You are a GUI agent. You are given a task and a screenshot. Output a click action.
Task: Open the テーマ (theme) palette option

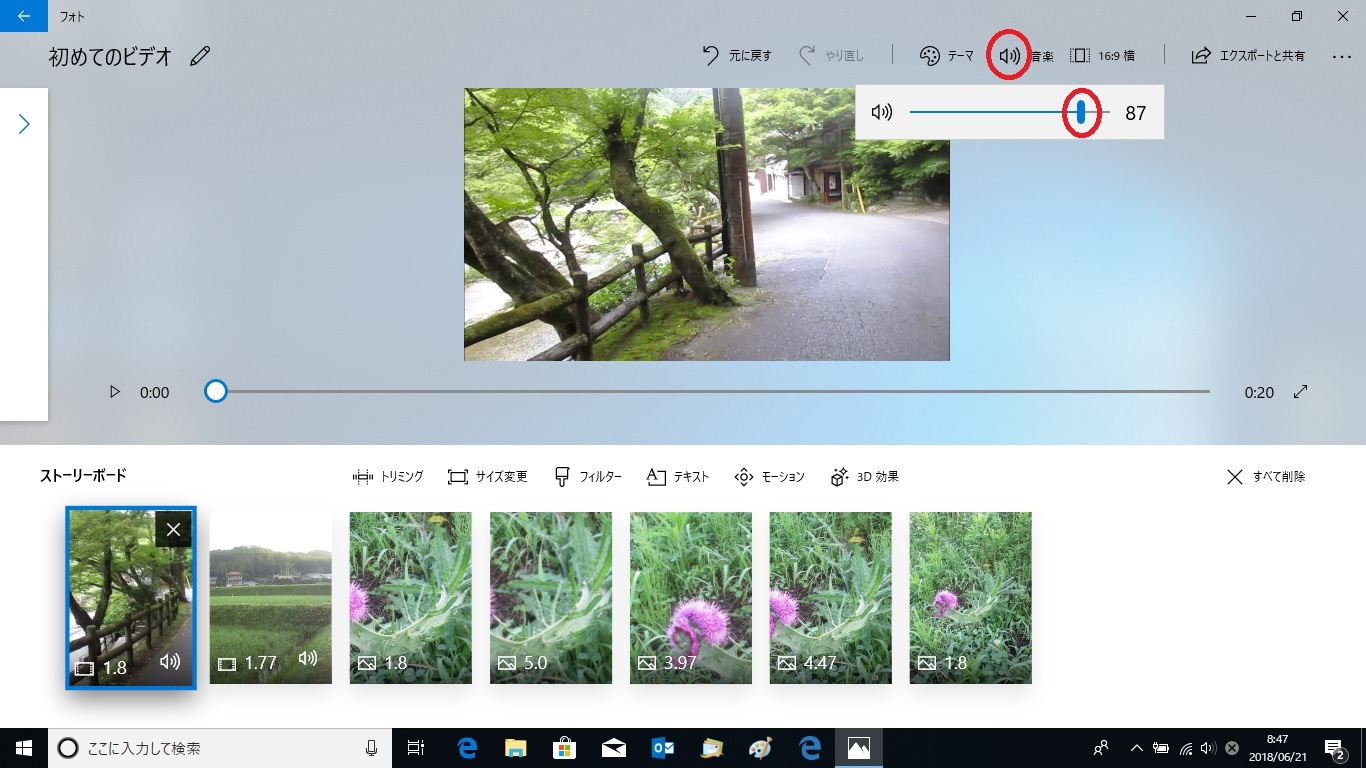[946, 56]
